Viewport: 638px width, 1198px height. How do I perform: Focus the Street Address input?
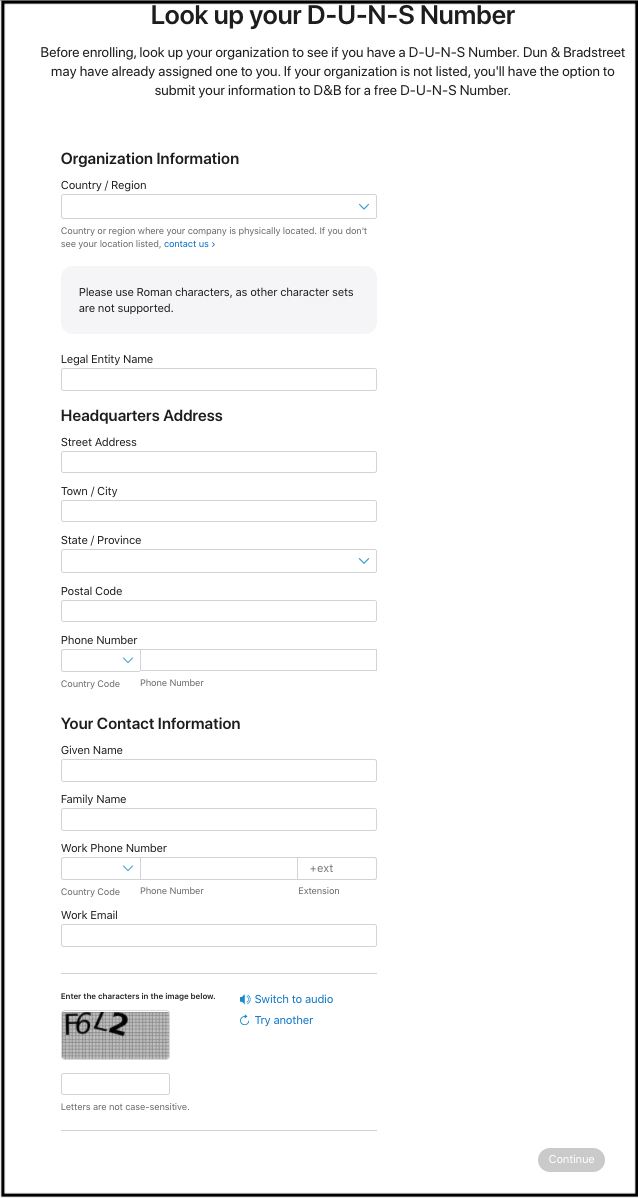coord(218,462)
